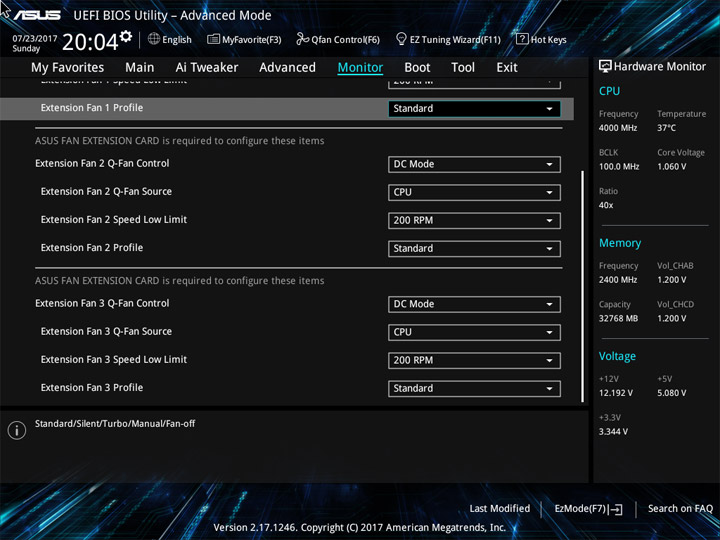Click the 40x ratio value
Viewport: 720px width, 540px height.
[606, 205]
